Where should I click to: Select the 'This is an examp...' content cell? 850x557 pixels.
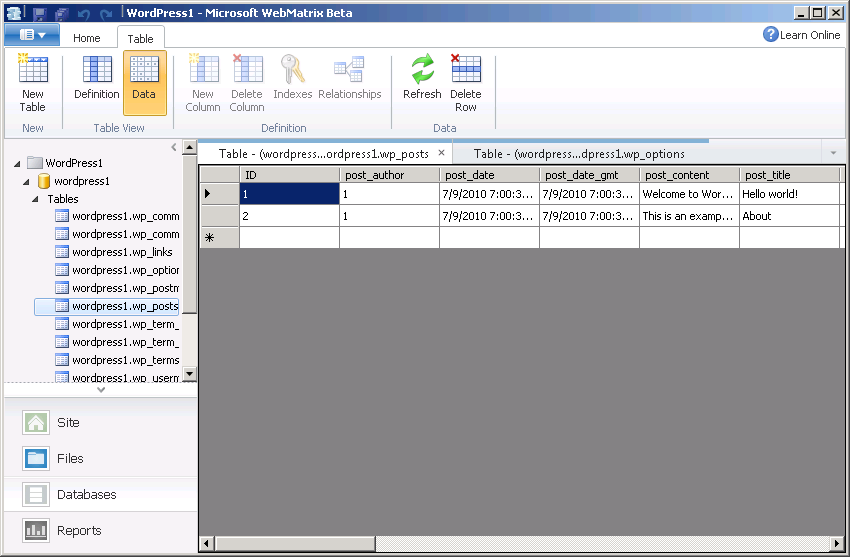point(690,216)
